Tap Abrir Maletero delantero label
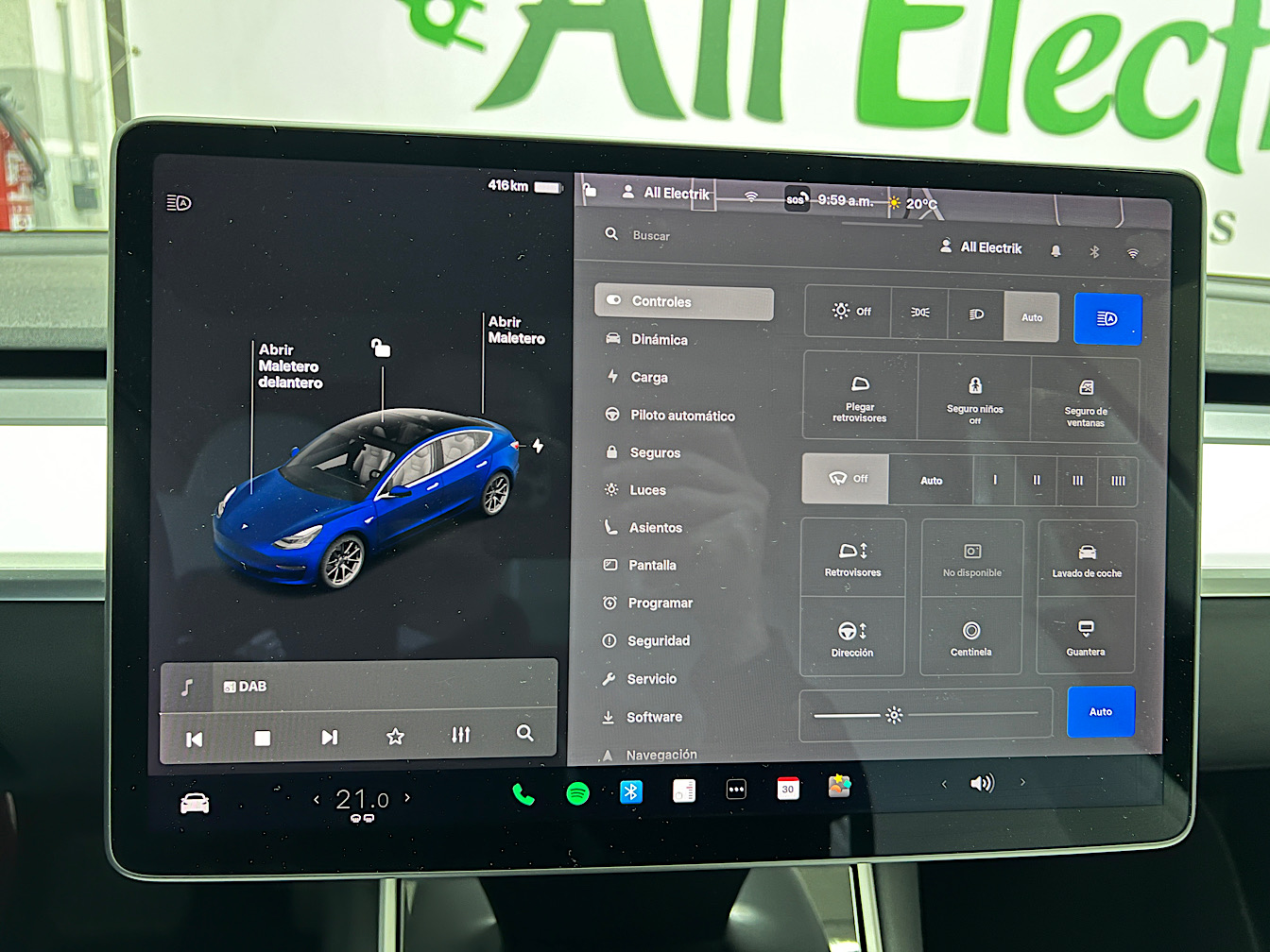This screenshot has width=1270, height=952. click(290, 365)
